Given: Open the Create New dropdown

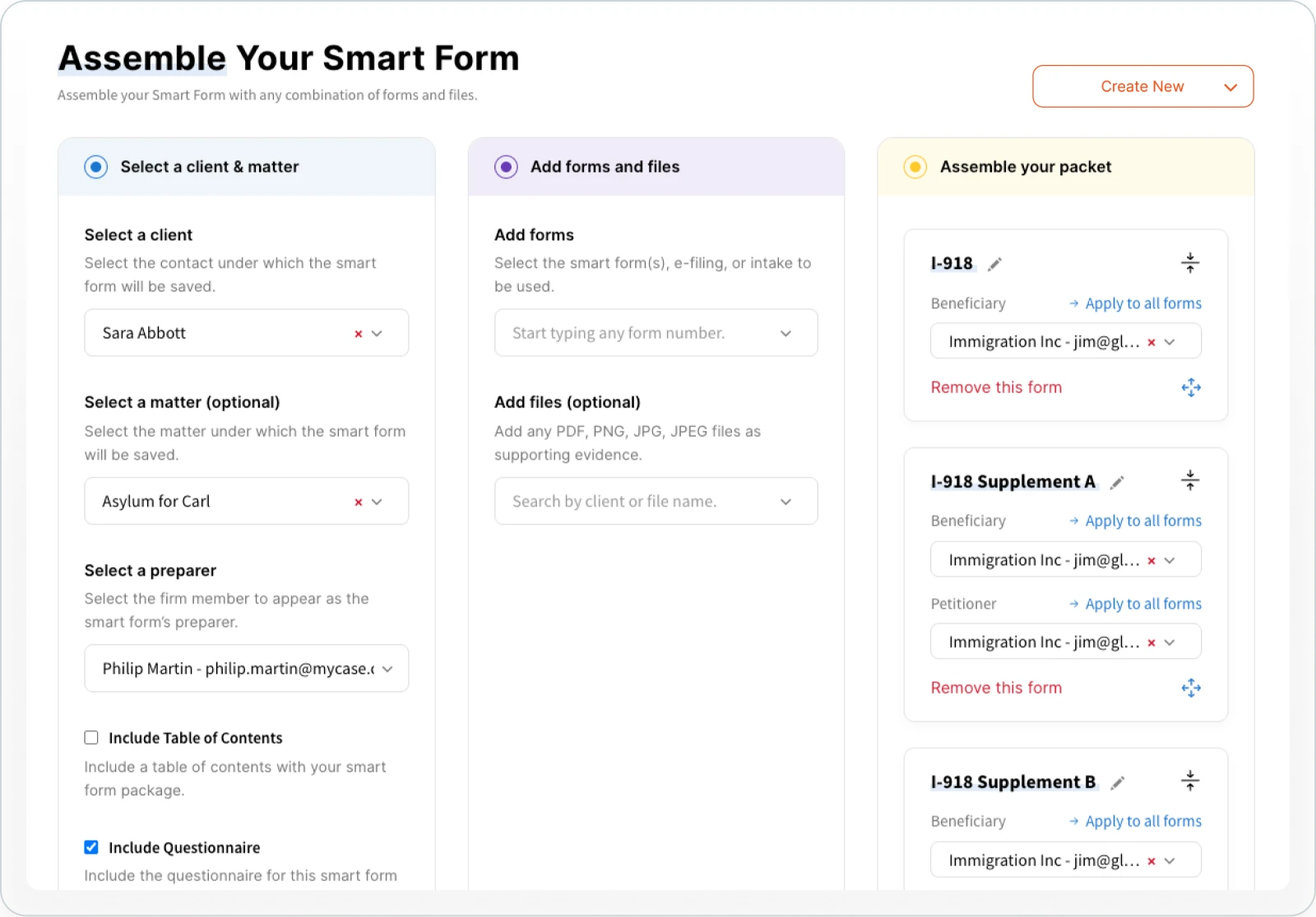Looking at the screenshot, I should (1142, 86).
